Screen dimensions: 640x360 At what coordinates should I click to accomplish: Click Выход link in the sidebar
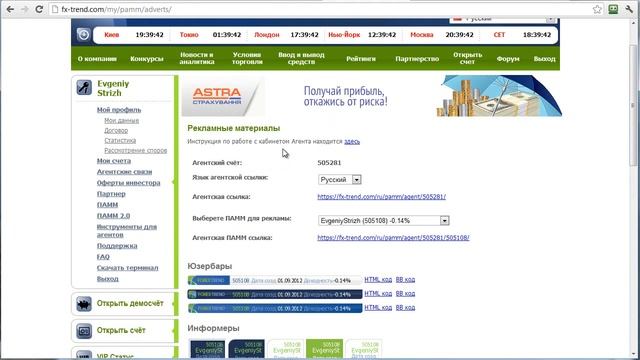point(108,279)
